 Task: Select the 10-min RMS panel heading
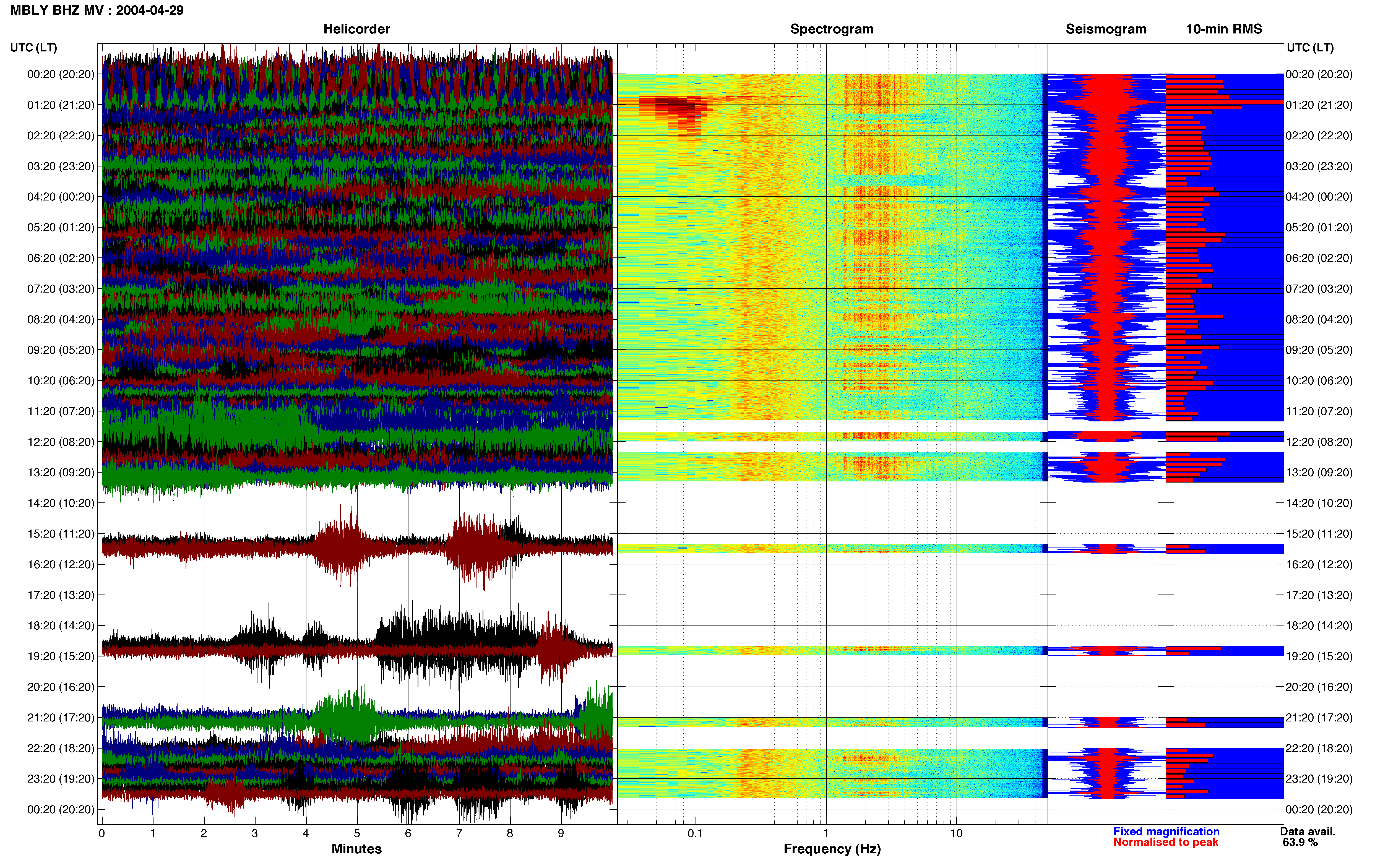(1224, 29)
